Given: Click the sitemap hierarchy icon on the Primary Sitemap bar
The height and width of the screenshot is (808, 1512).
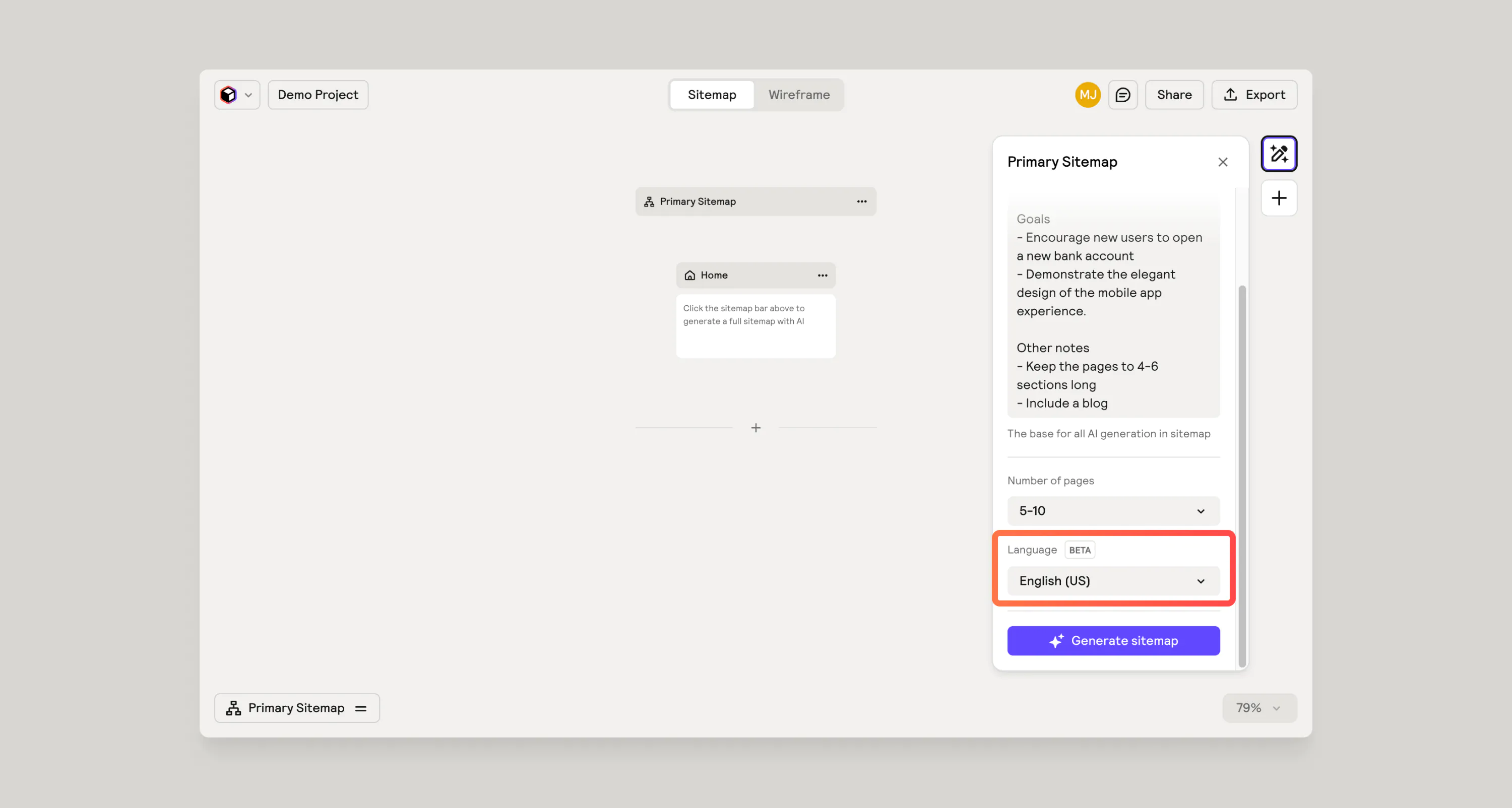Looking at the screenshot, I should point(648,201).
